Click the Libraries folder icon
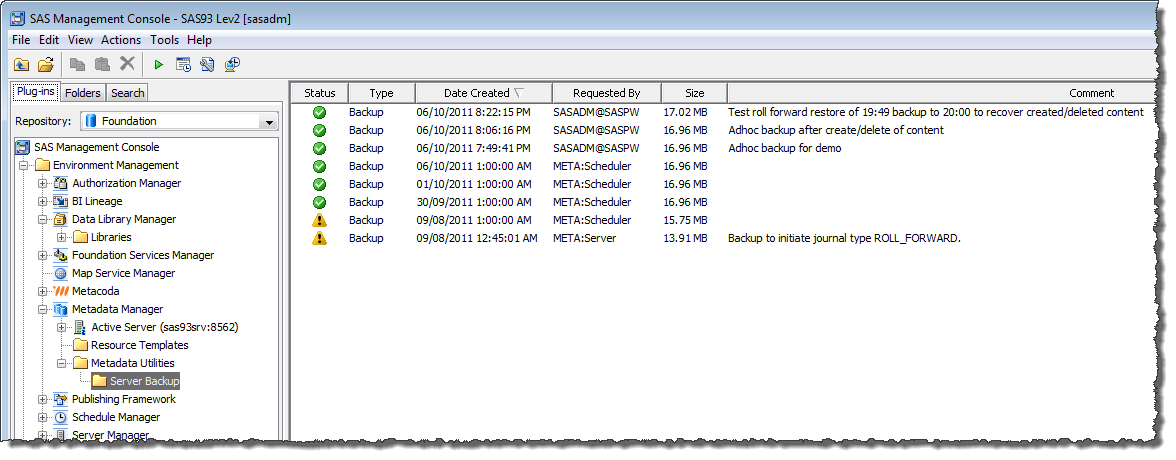1176x460 pixels. [80, 237]
